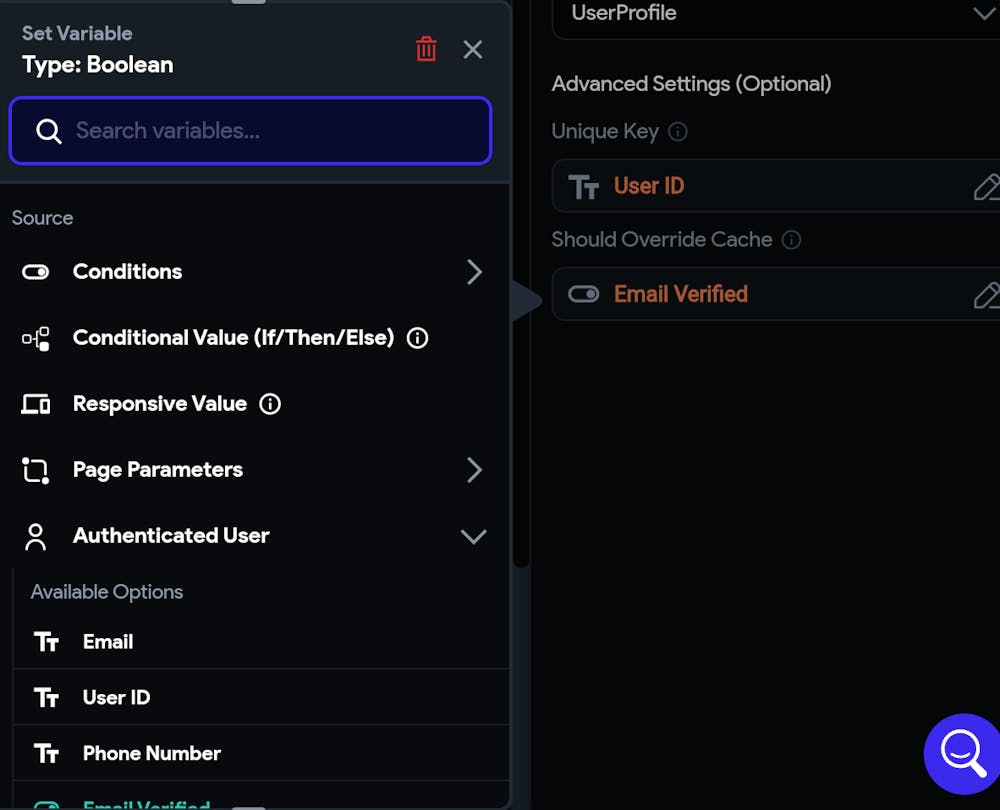Collapse the Authenticated User section
Screen dimensions: 1000x810
(474, 536)
